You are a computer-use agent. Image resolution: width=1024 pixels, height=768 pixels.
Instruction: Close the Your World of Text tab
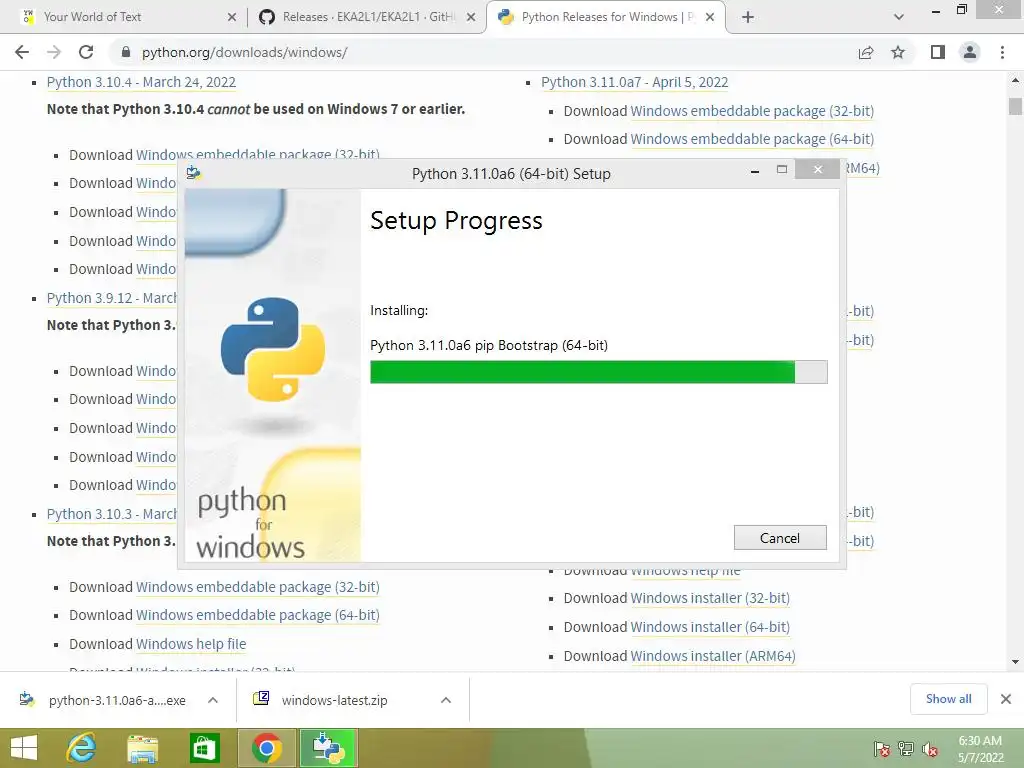(x=232, y=17)
